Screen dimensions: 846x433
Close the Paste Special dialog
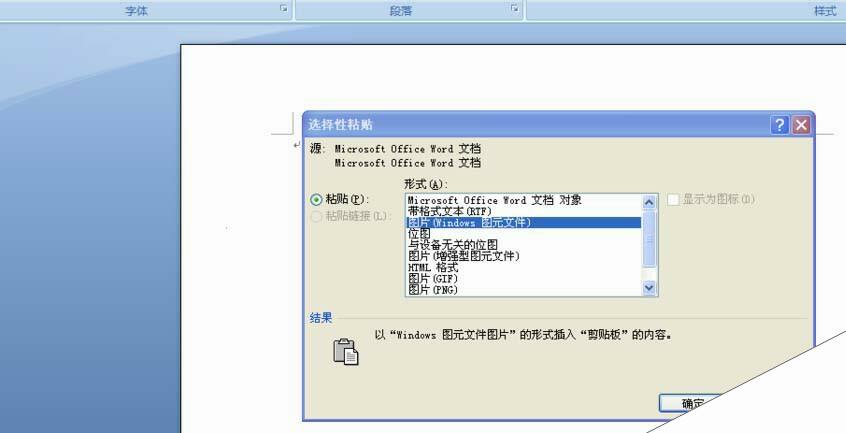tap(801, 125)
